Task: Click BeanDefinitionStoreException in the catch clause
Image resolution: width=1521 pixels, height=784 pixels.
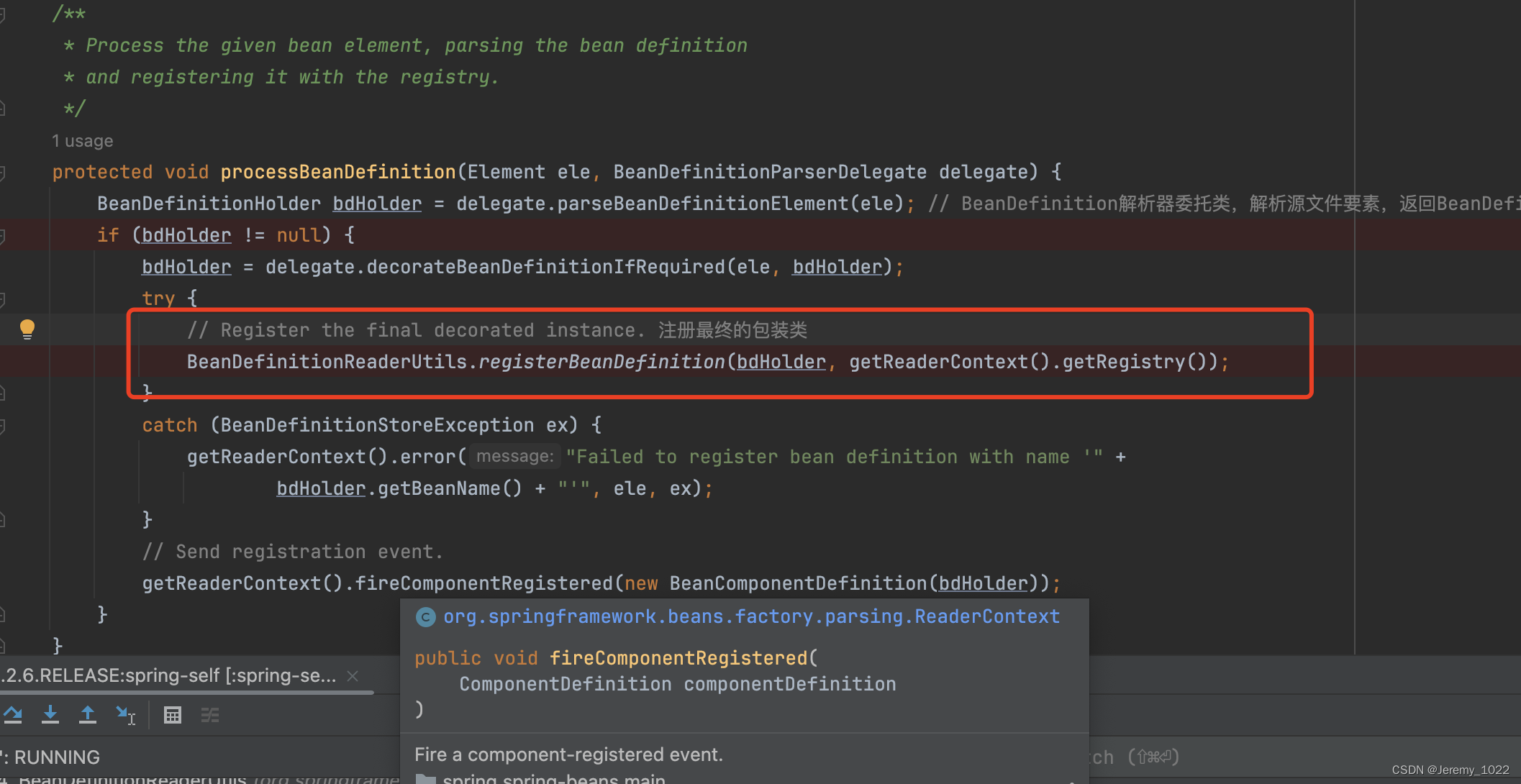Action: pyautogui.click(x=377, y=425)
